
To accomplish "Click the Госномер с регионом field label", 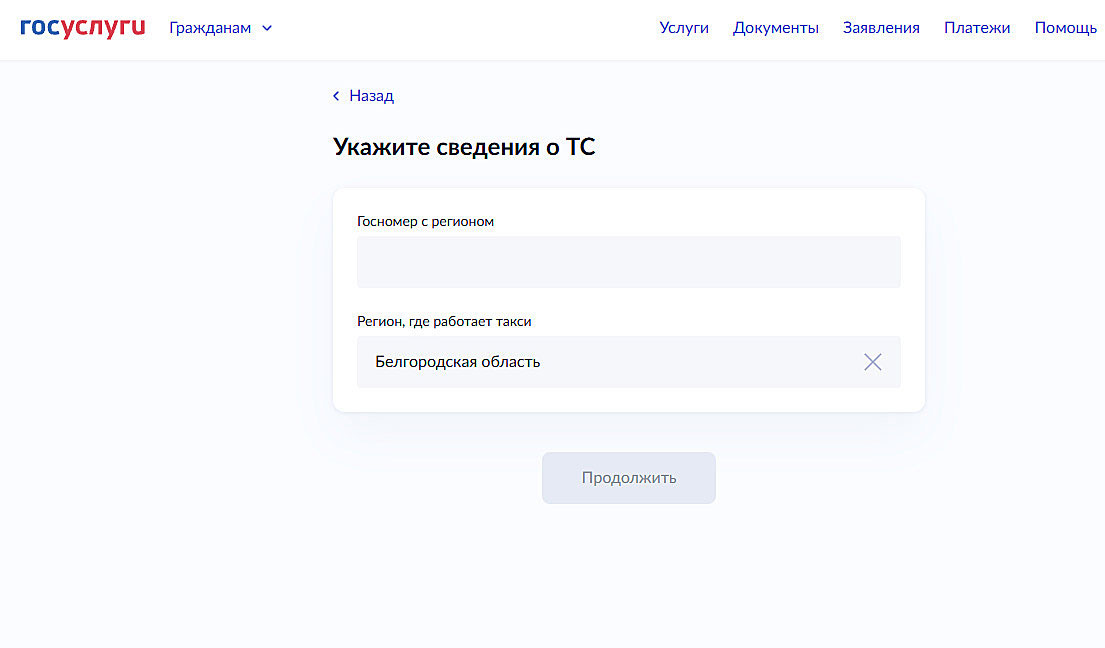I will pos(424,221).
